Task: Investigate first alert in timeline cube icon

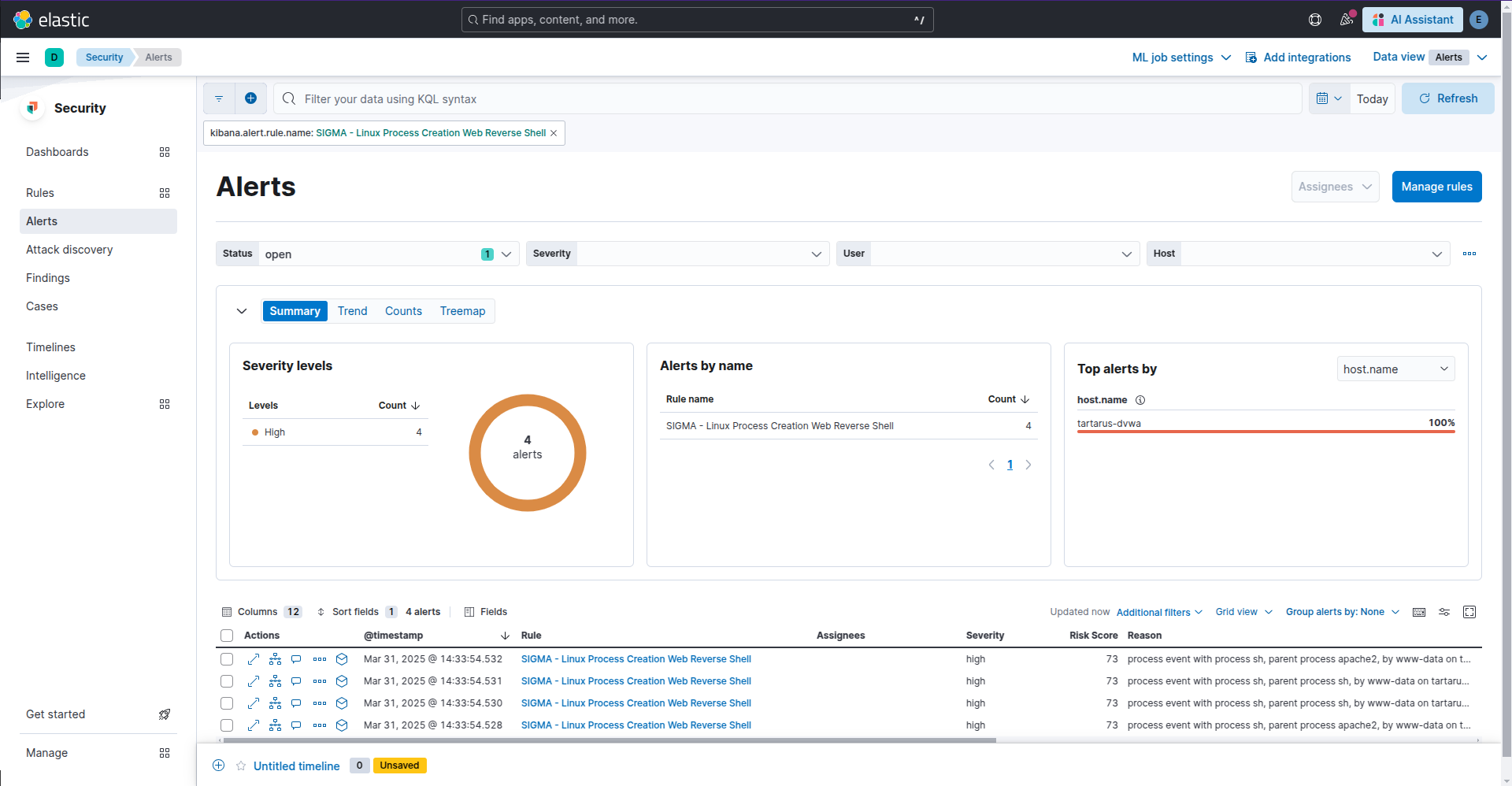Action: [342, 659]
